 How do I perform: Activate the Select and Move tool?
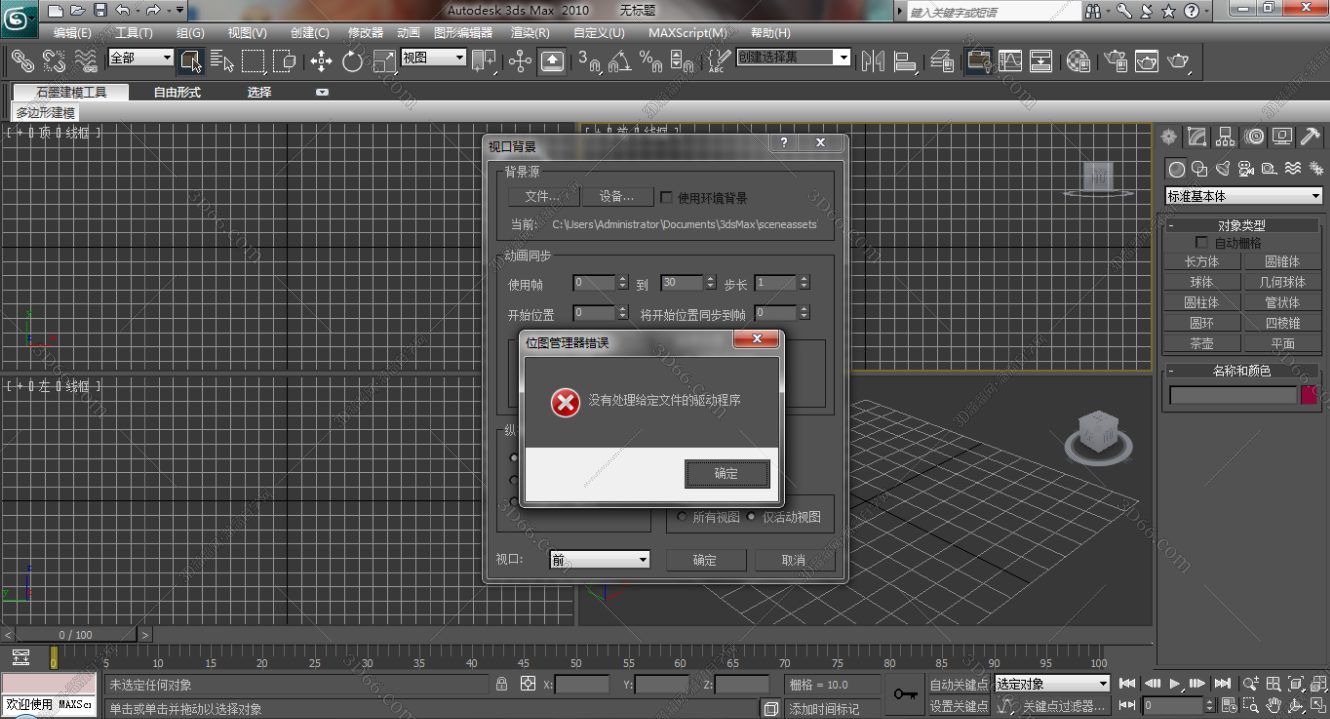(x=319, y=61)
